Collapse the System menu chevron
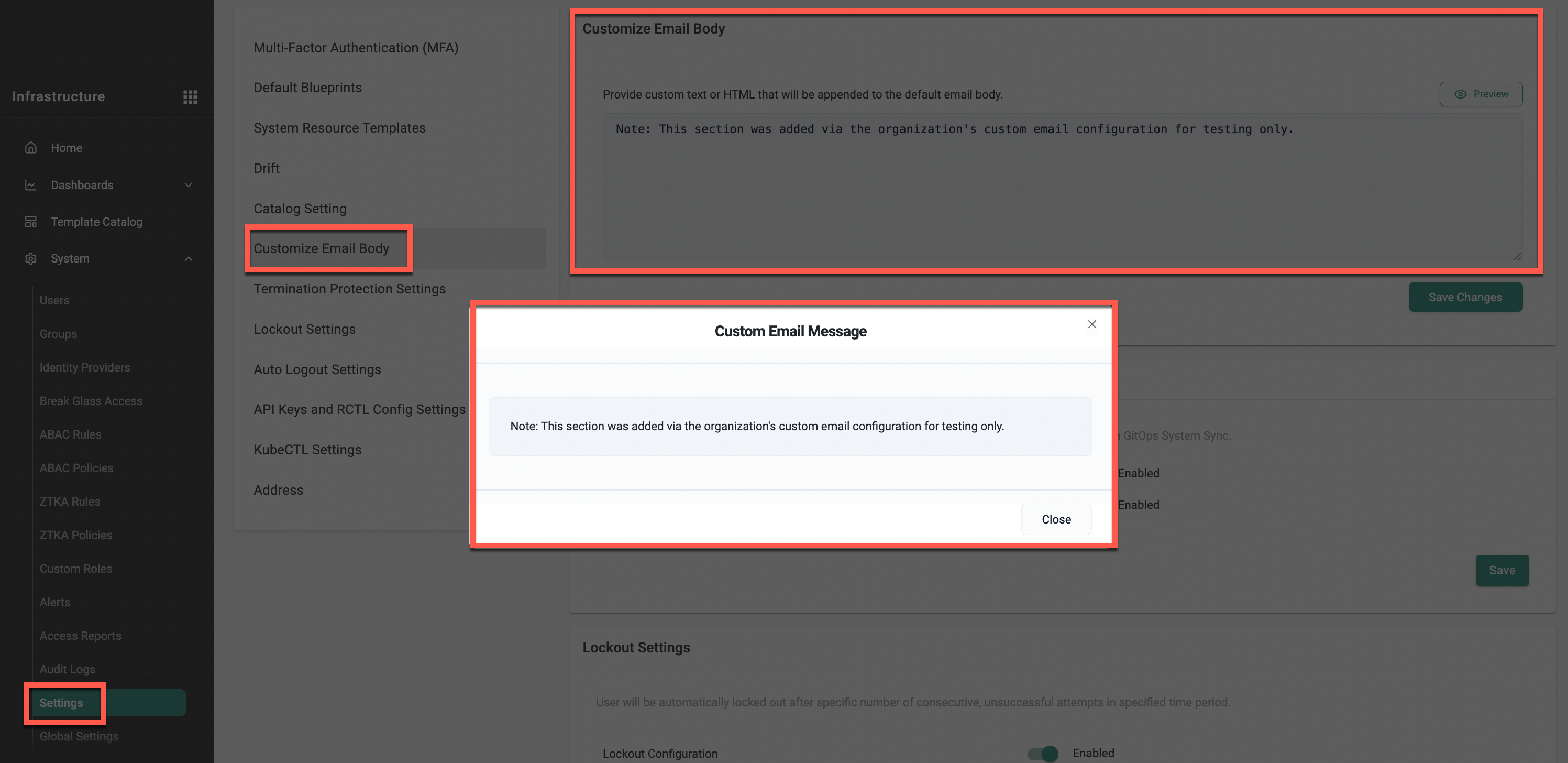This screenshot has height=763, width=1568. tap(188, 259)
